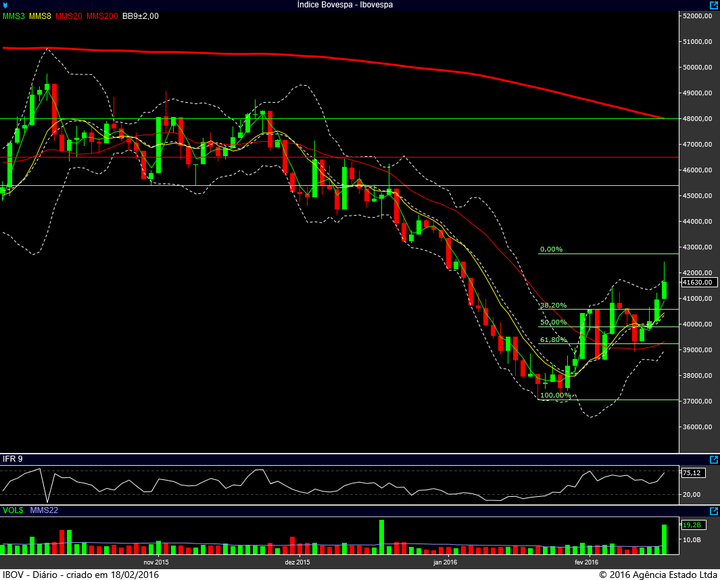Click the nov 2015 date axis label
Screen dimensions: 720x580
point(156,562)
